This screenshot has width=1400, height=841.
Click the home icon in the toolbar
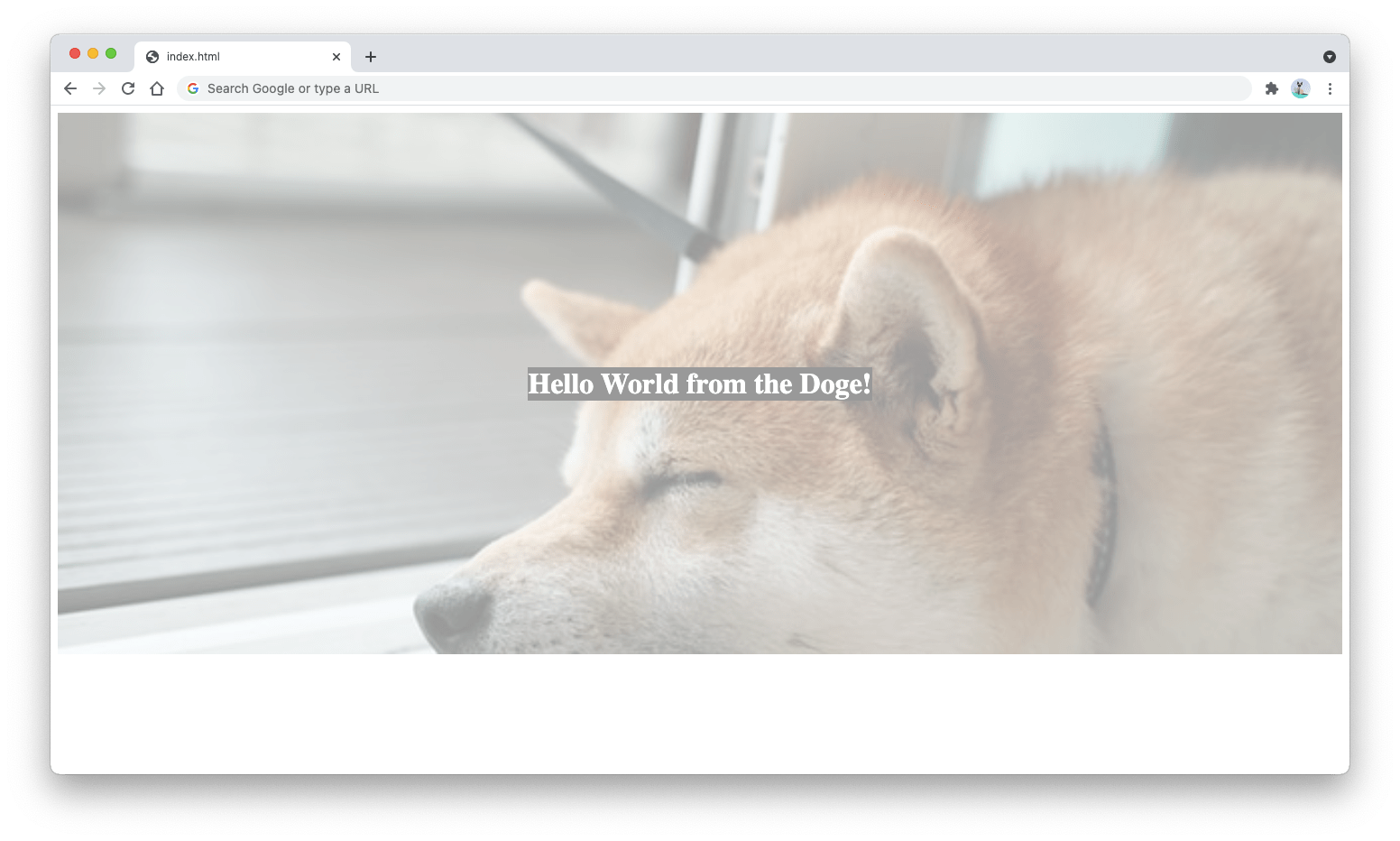[x=158, y=88]
